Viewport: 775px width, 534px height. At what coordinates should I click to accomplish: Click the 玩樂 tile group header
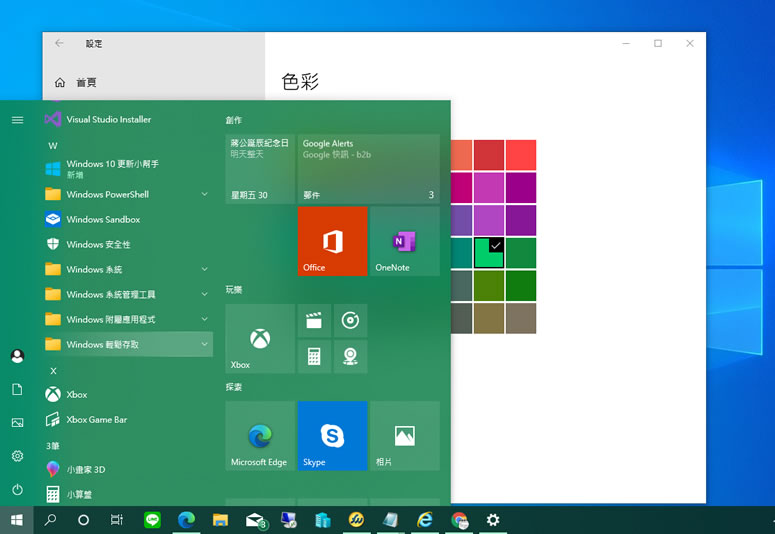233,290
